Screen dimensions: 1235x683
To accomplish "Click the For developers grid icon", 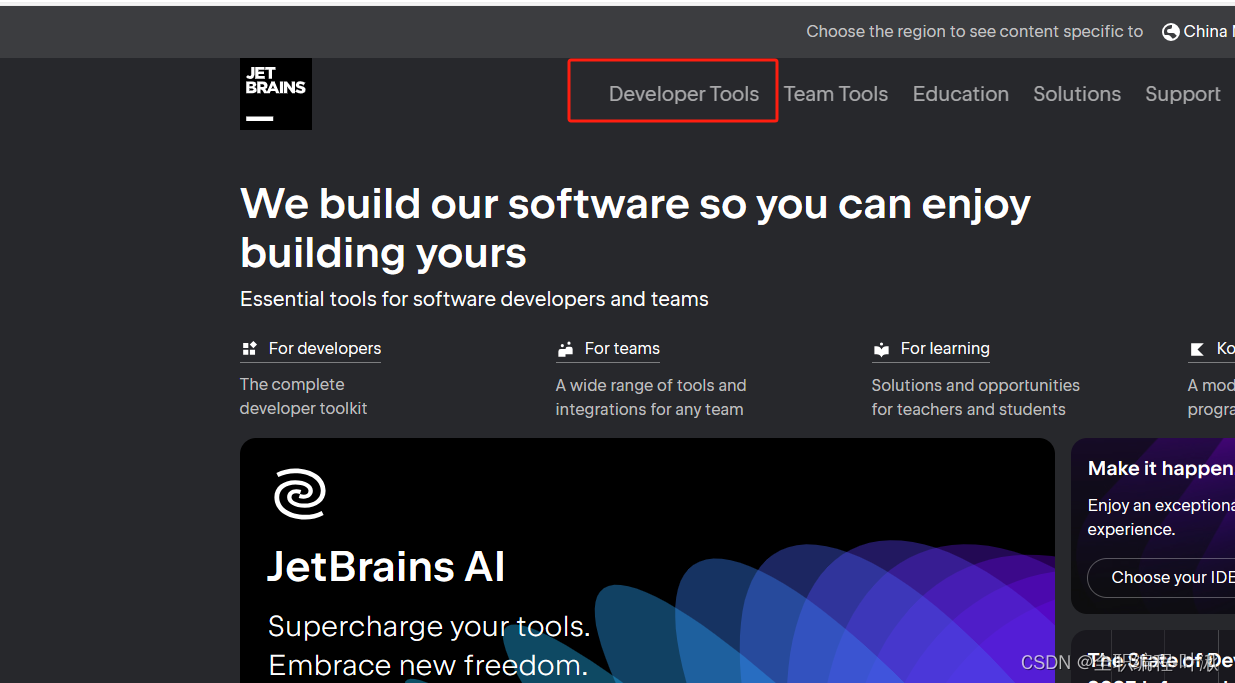I will [x=250, y=349].
